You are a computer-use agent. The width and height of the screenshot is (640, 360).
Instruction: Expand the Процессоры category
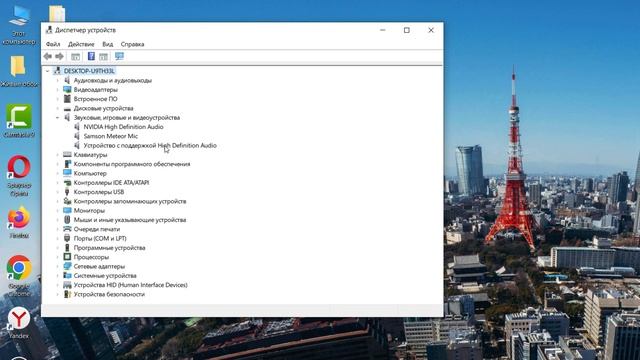pos(58,257)
